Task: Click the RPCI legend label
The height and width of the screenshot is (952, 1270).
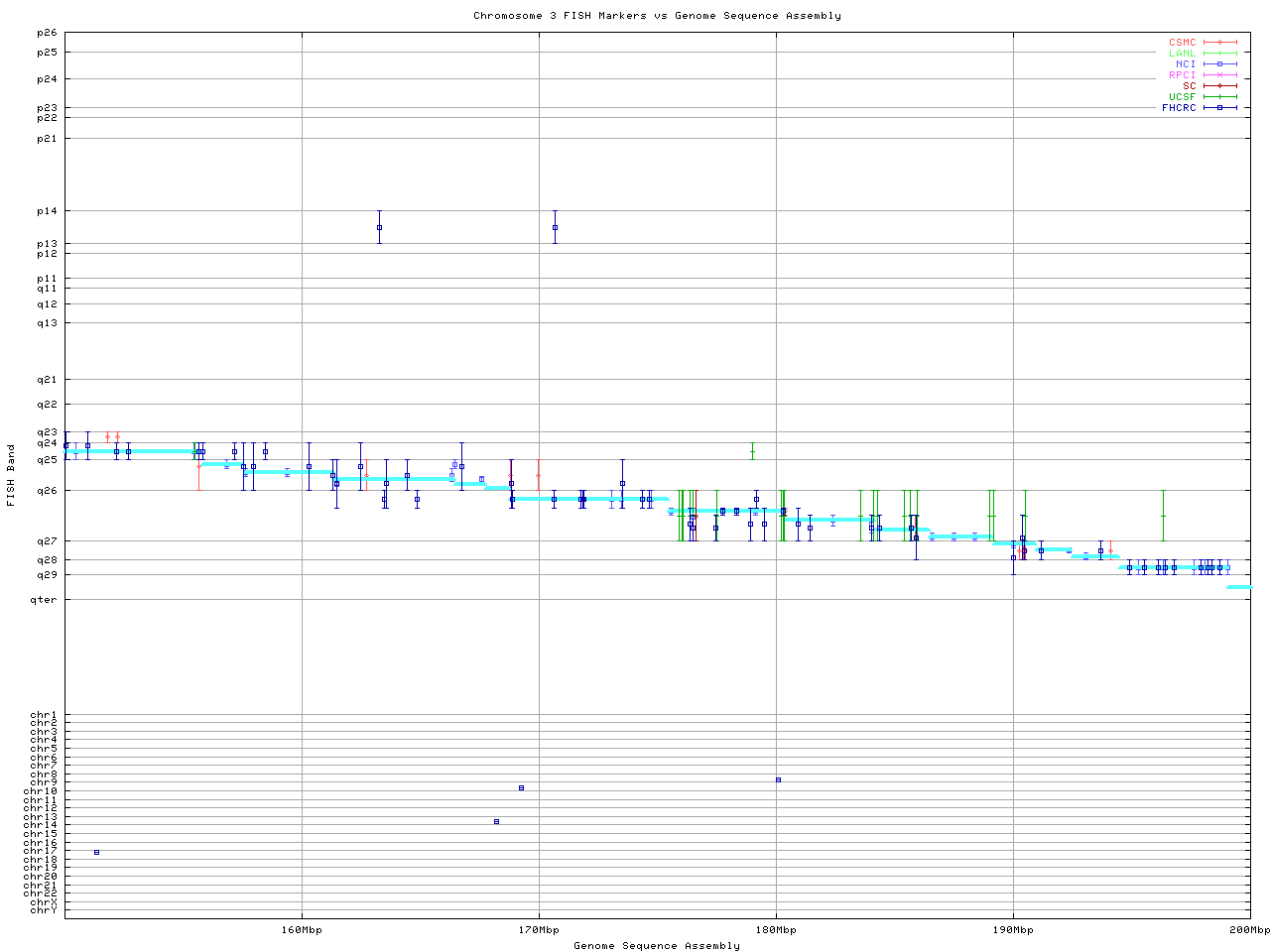Action: point(1182,74)
